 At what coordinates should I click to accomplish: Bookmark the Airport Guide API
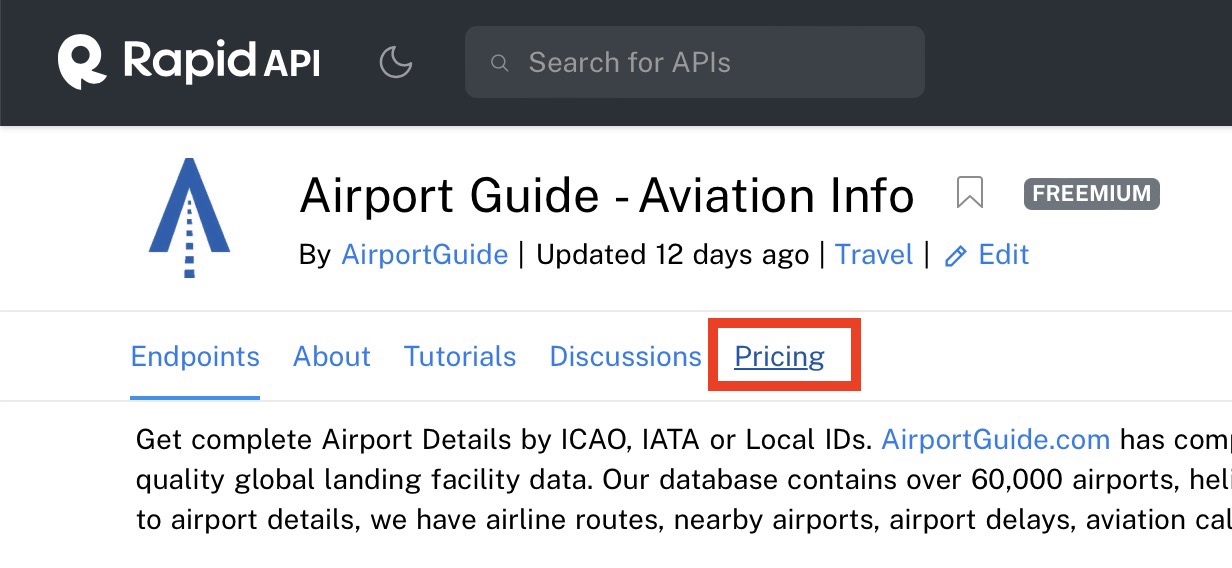tap(969, 192)
